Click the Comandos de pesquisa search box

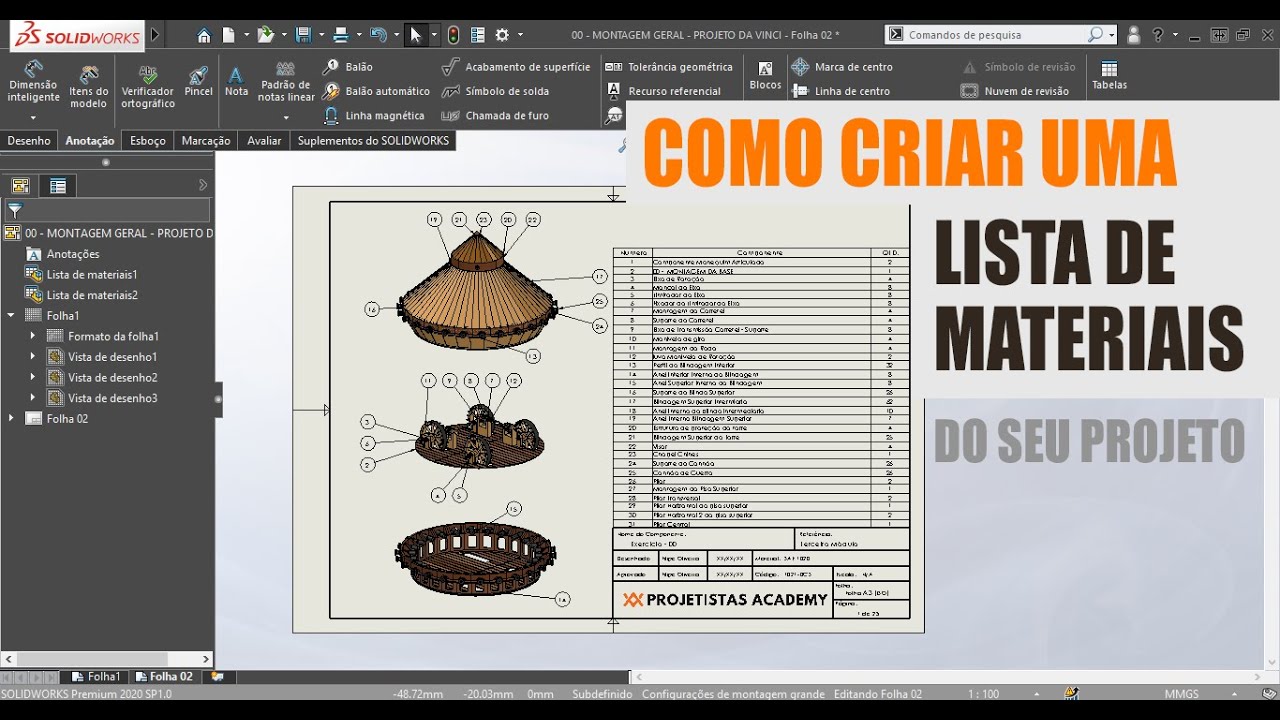[1001, 35]
